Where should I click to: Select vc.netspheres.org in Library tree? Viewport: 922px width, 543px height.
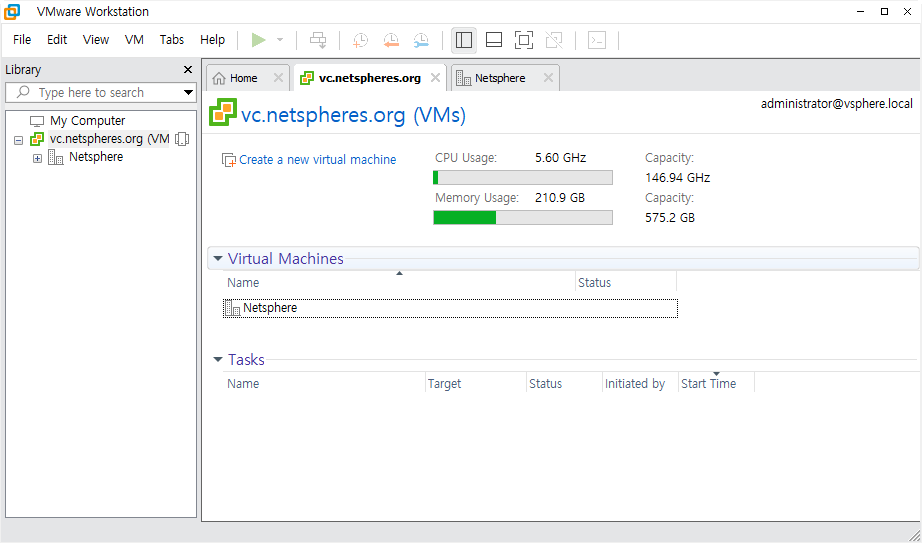click(x=109, y=139)
